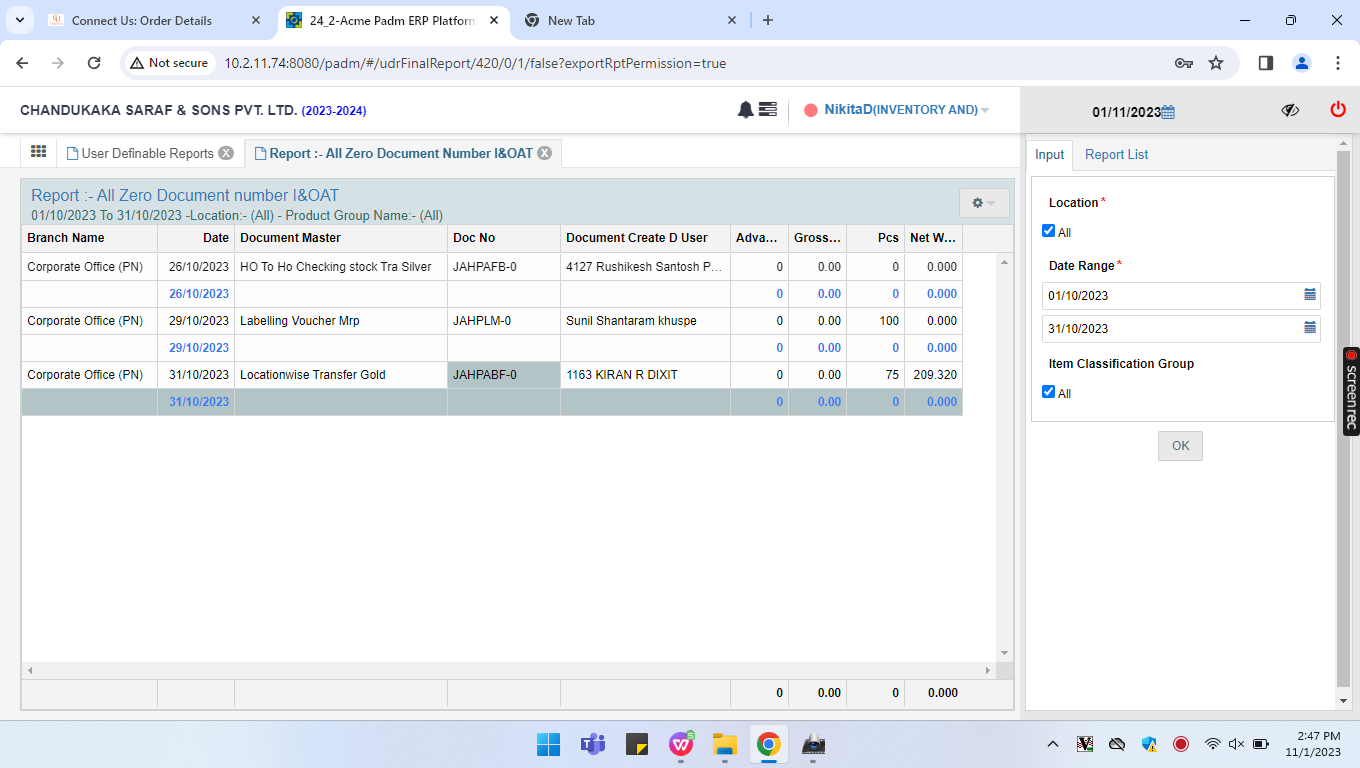Sort by Document Create D User header
1360x768 pixels.
pos(645,238)
